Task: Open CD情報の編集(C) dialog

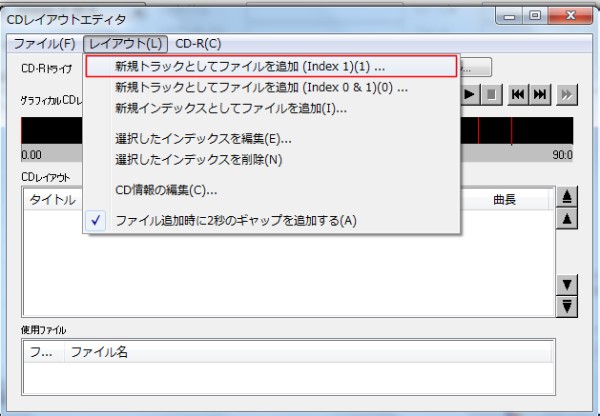Action: [x=167, y=190]
